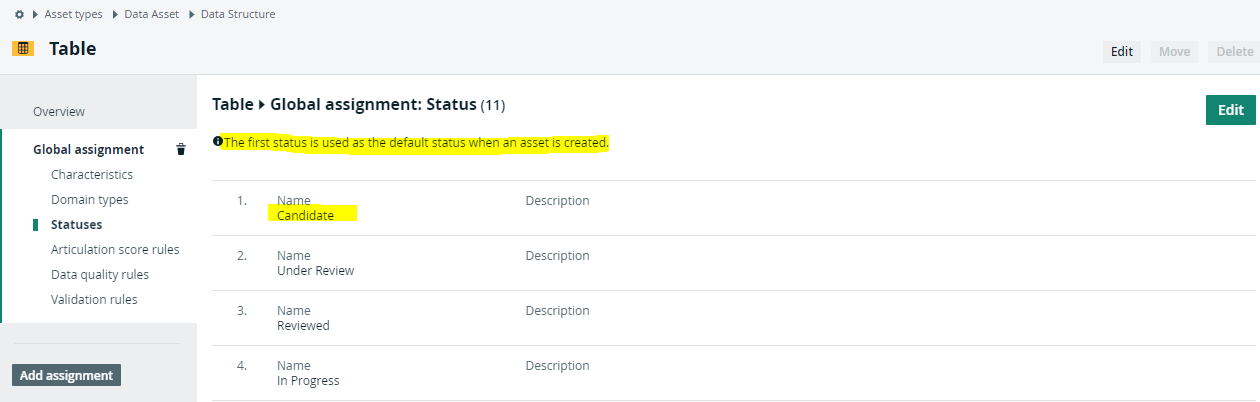1260x402 pixels.
Task: Click the arrow before Data Structure breadcrumb
Action: pos(193,15)
